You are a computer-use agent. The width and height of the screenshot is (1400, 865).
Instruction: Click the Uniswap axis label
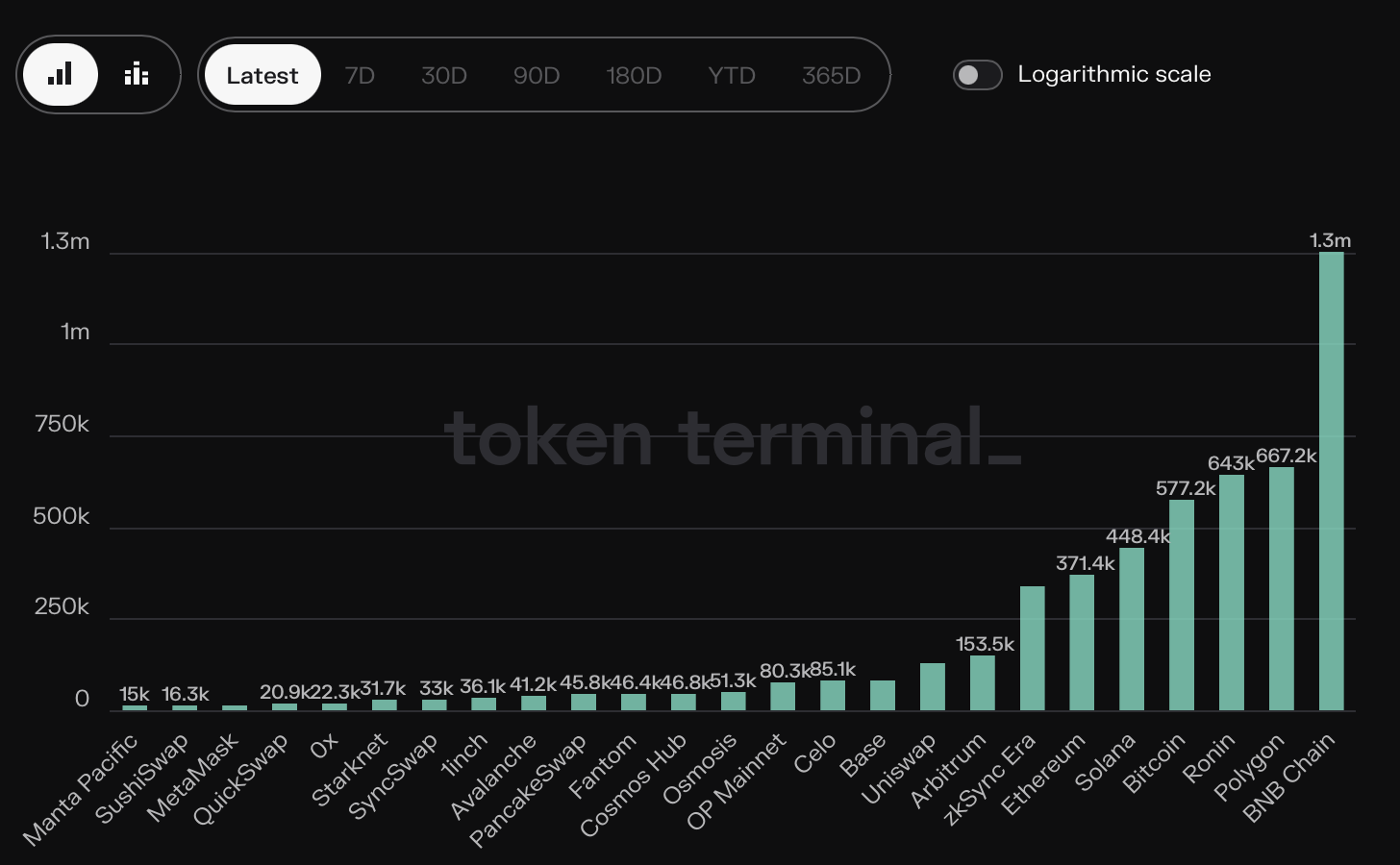click(x=899, y=769)
